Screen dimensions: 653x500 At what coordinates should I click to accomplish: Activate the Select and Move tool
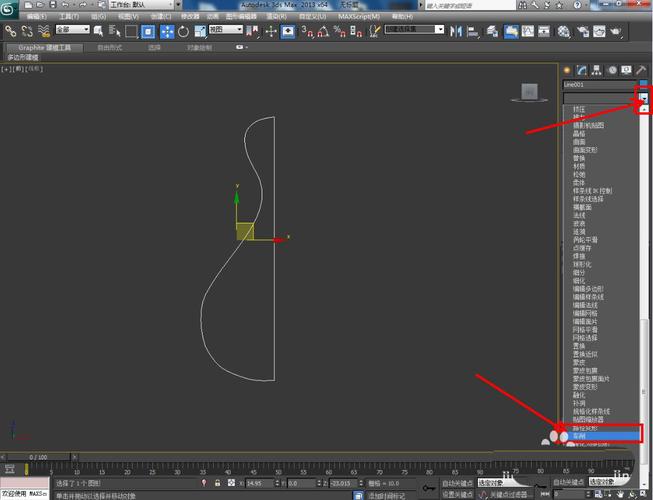coord(167,32)
